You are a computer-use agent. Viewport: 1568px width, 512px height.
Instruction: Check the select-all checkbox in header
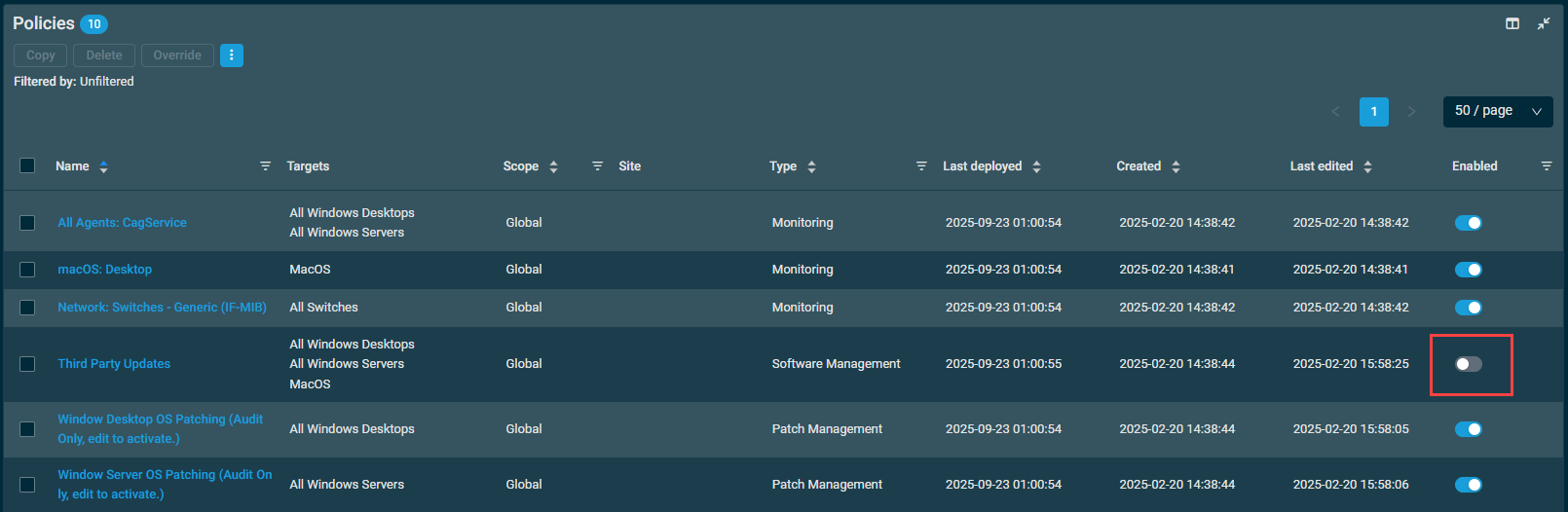point(27,165)
